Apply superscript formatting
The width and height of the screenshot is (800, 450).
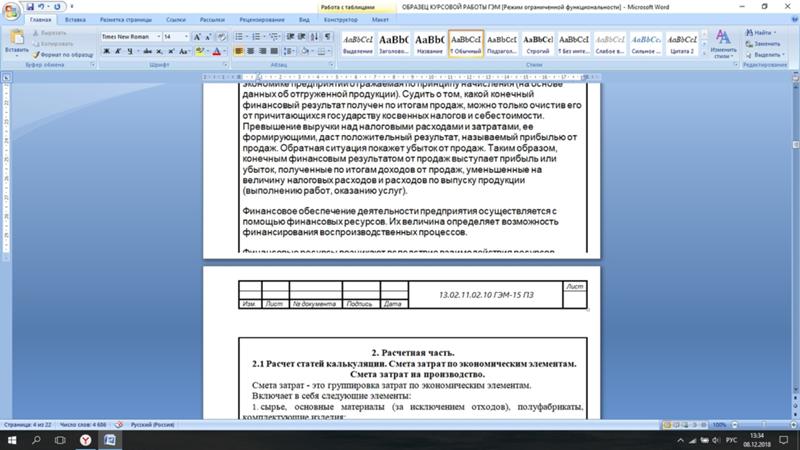click(171, 51)
